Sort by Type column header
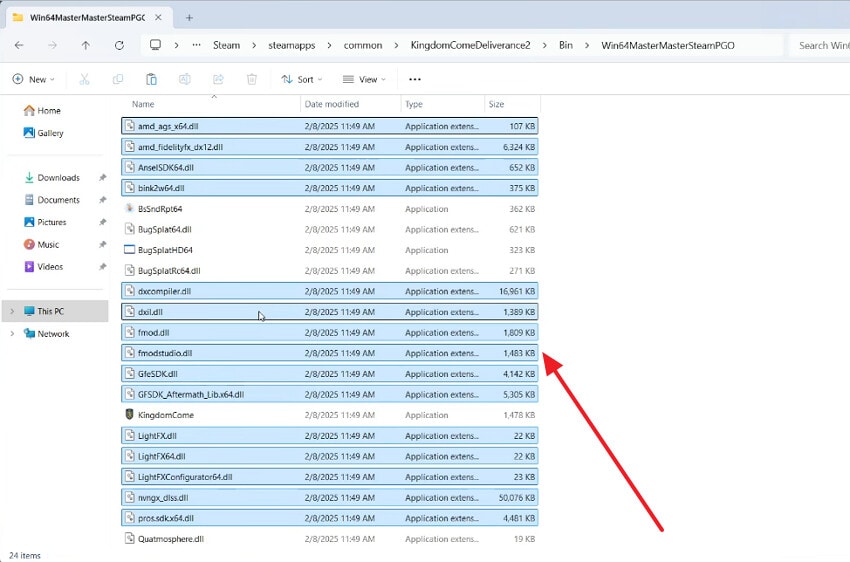Viewport: 850px width, 562px height. 414,104
